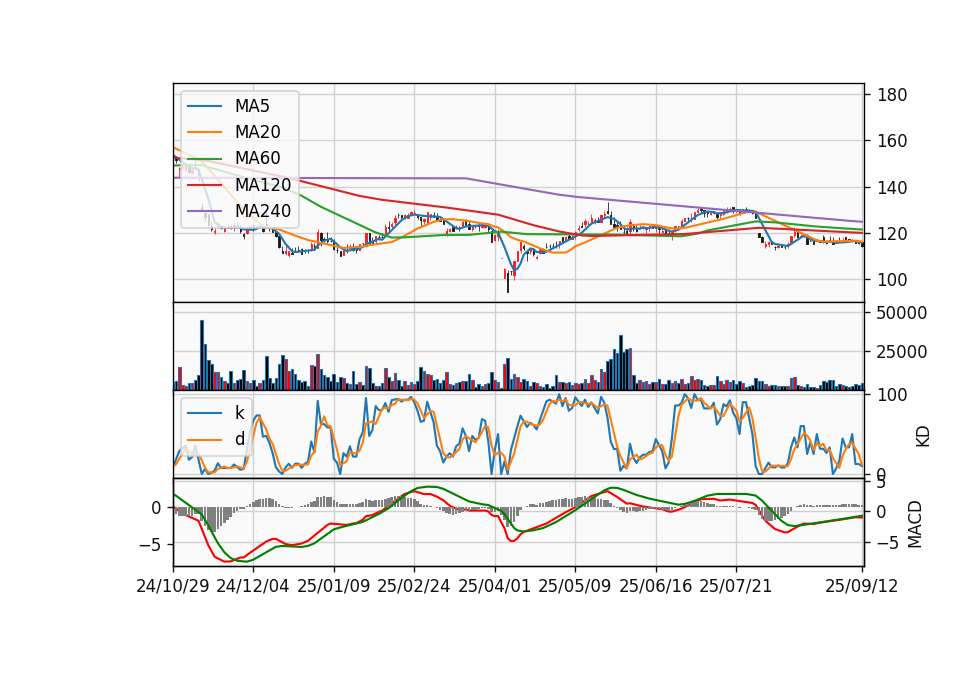Click the 140 price axis tick
The width and height of the screenshot is (960, 690).
pos(892,187)
